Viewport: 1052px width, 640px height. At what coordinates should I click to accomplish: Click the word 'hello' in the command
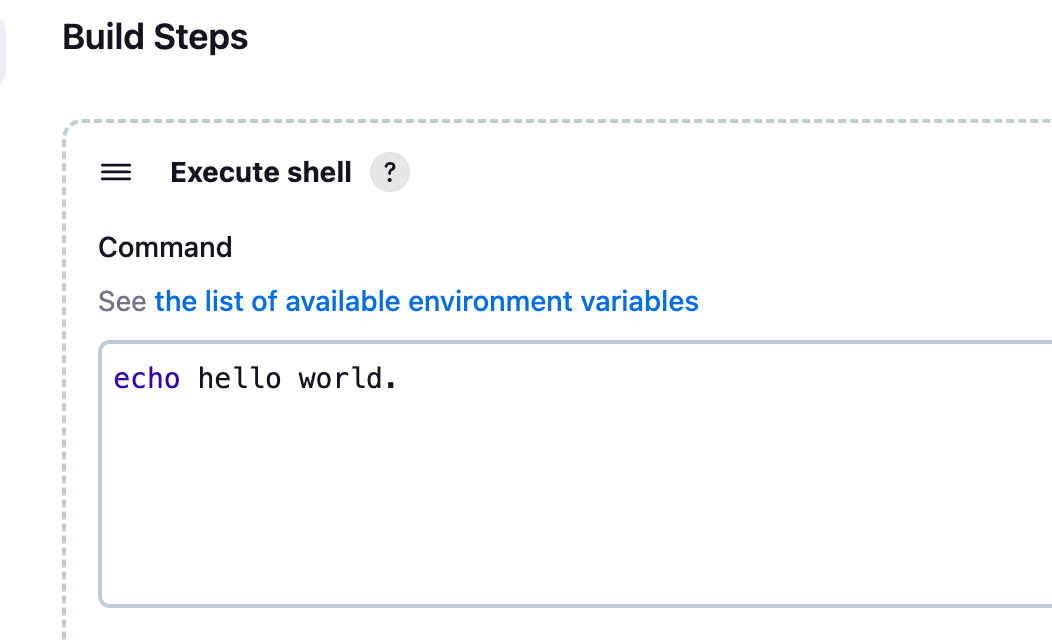tap(239, 379)
